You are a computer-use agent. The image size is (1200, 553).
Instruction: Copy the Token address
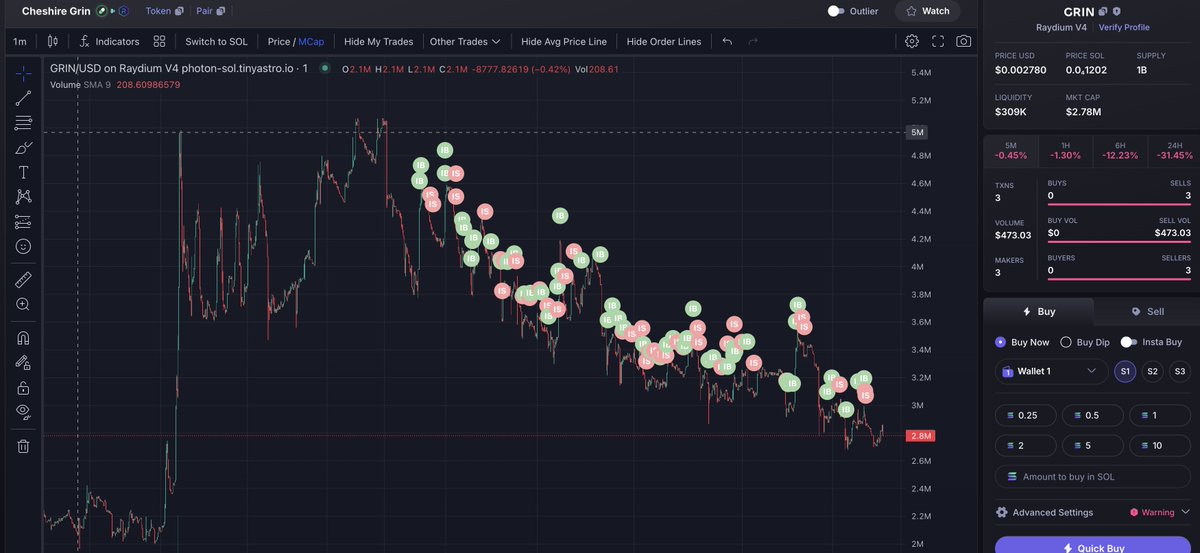click(x=179, y=12)
